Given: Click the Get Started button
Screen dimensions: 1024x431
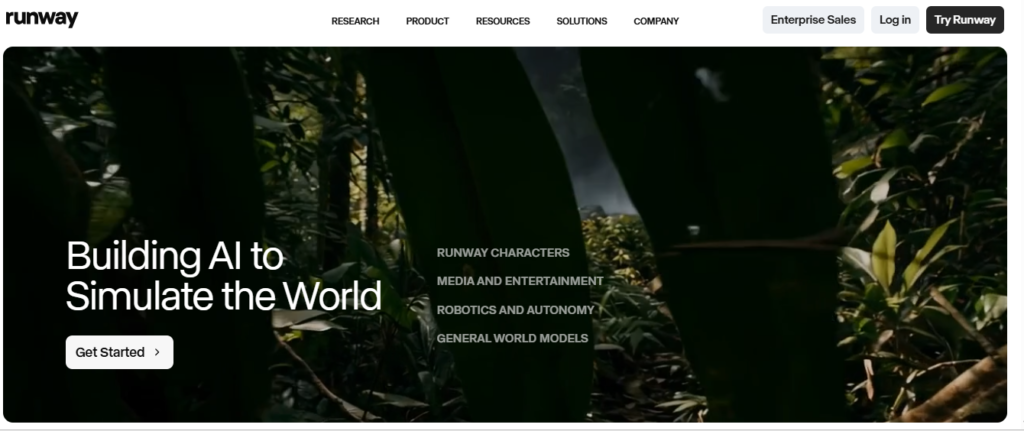Looking at the screenshot, I should click(120, 352).
